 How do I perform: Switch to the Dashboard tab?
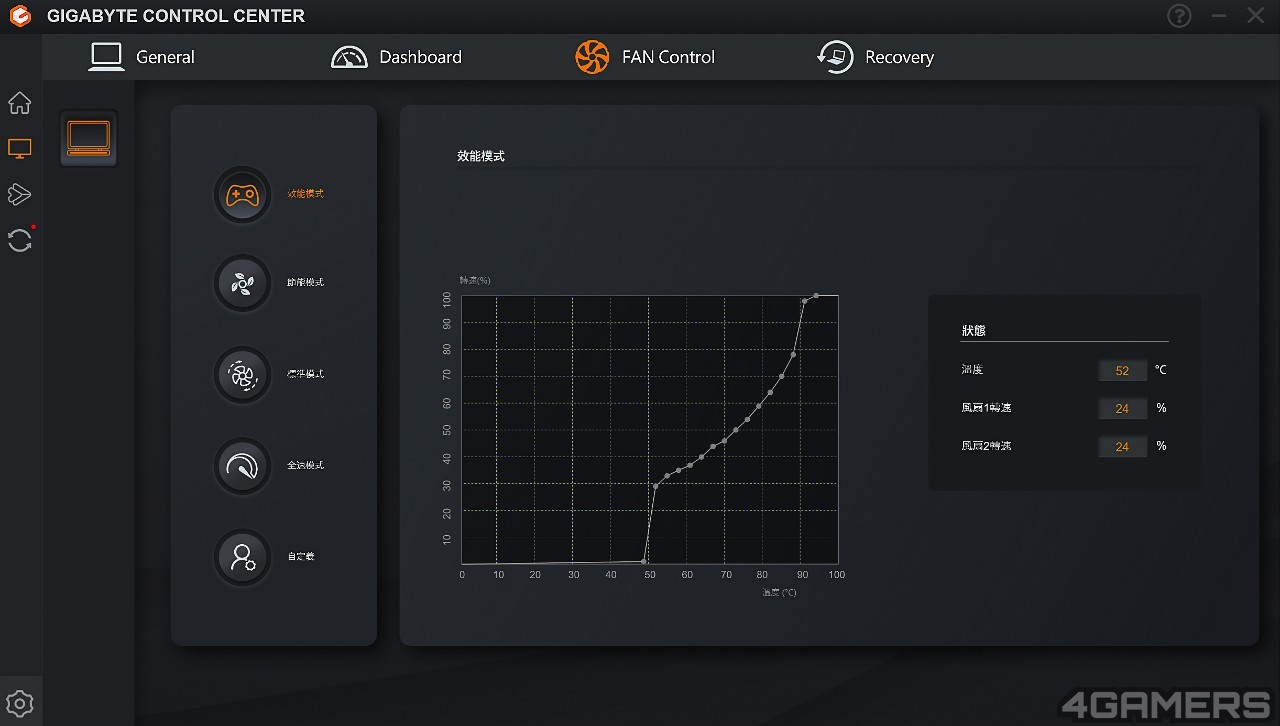(x=397, y=57)
